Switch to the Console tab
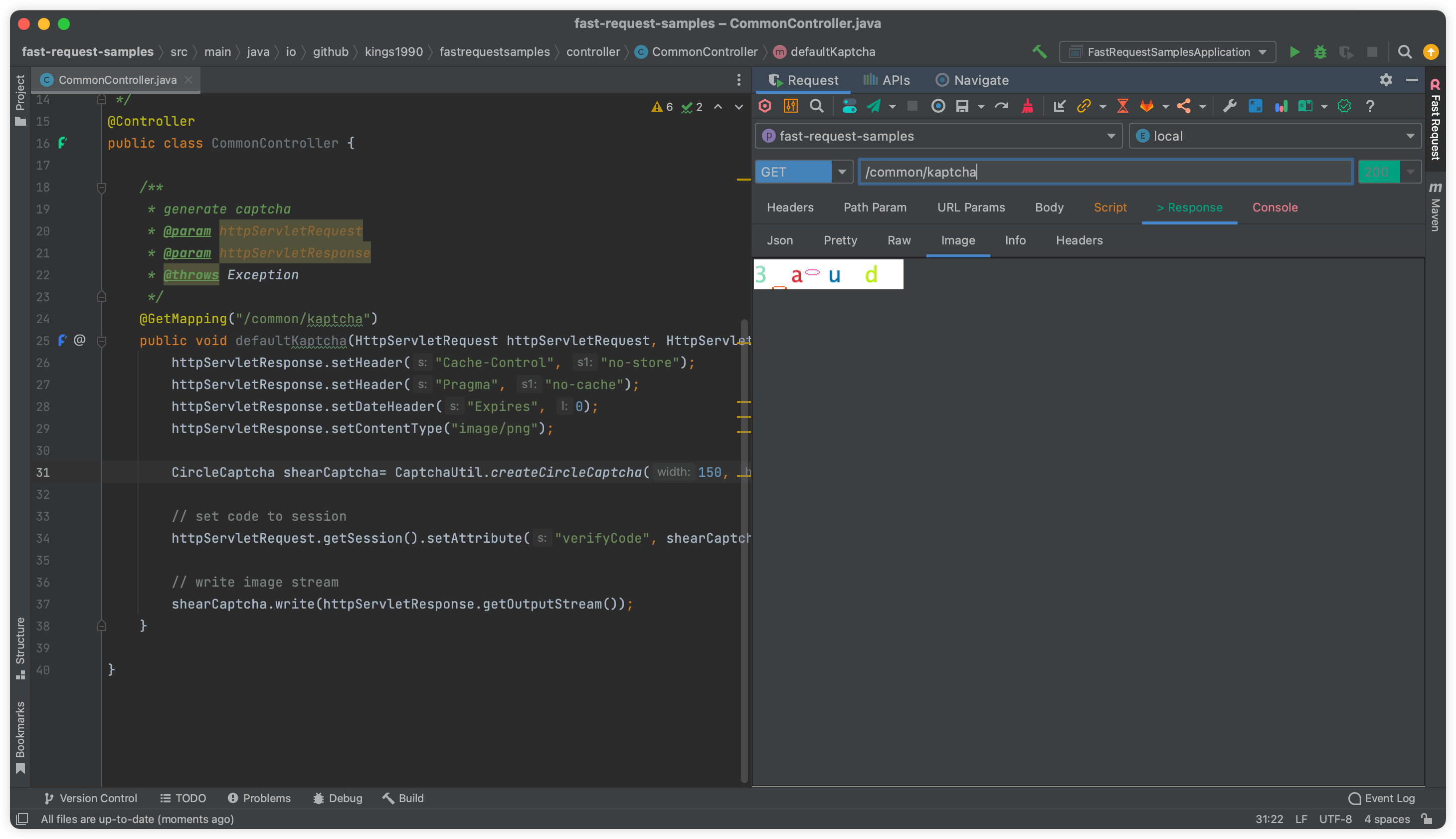 [x=1274, y=208]
